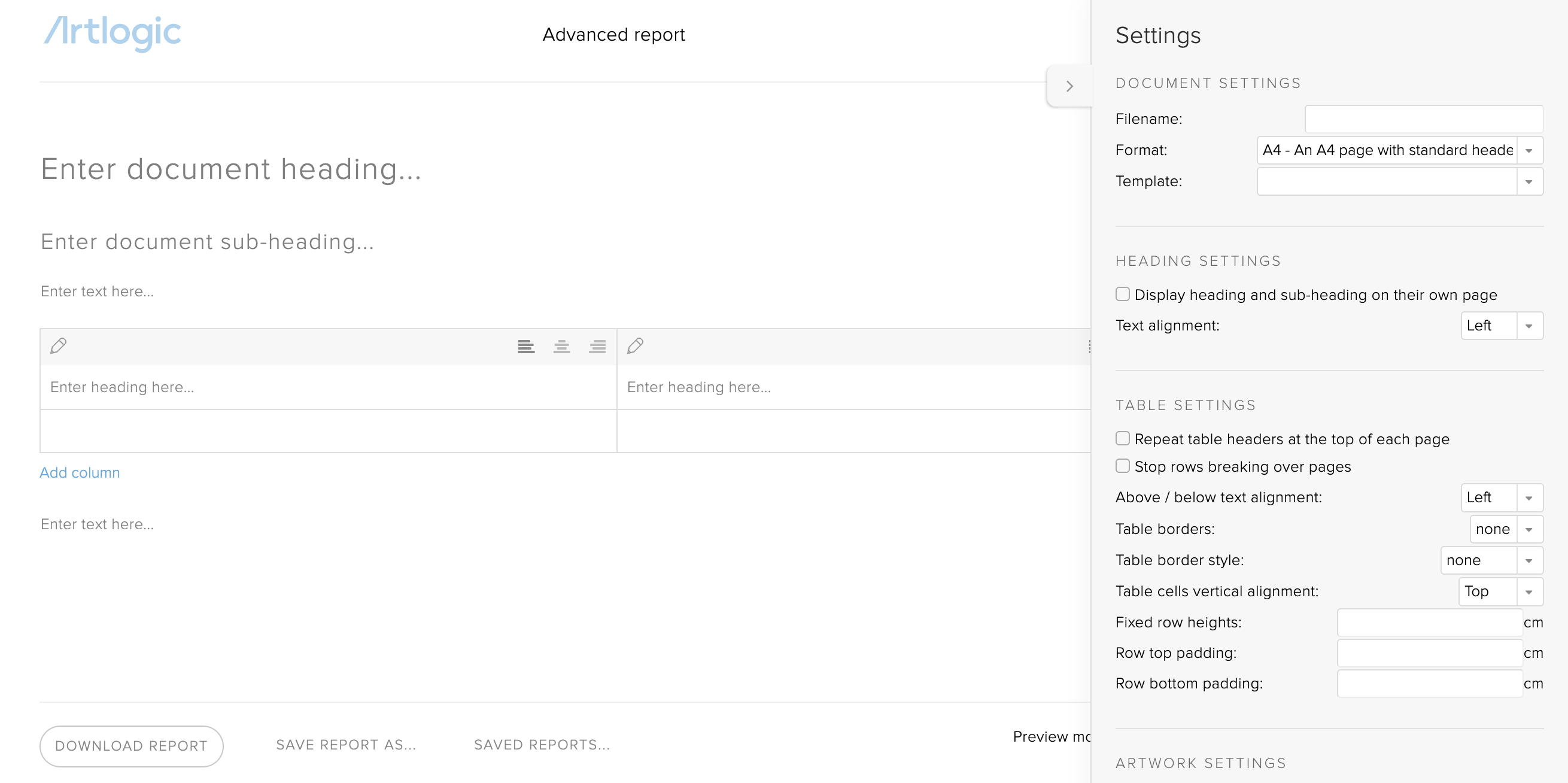Click the Filename input field
Image resolution: width=1568 pixels, height=783 pixels.
(1423, 119)
